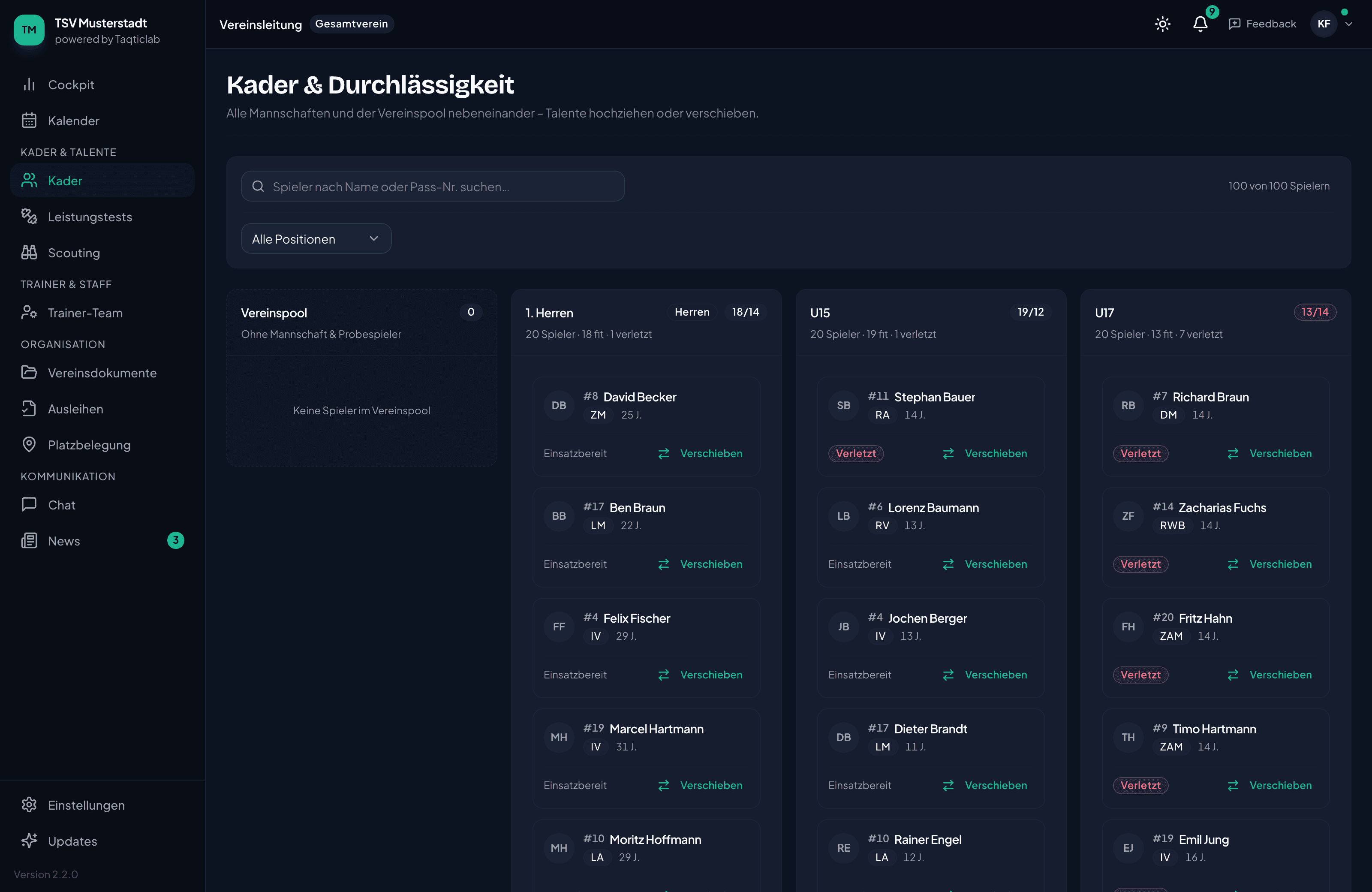Open Kalender in the sidebar
This screenshot has height=892, width=1372.
[102, 121]
